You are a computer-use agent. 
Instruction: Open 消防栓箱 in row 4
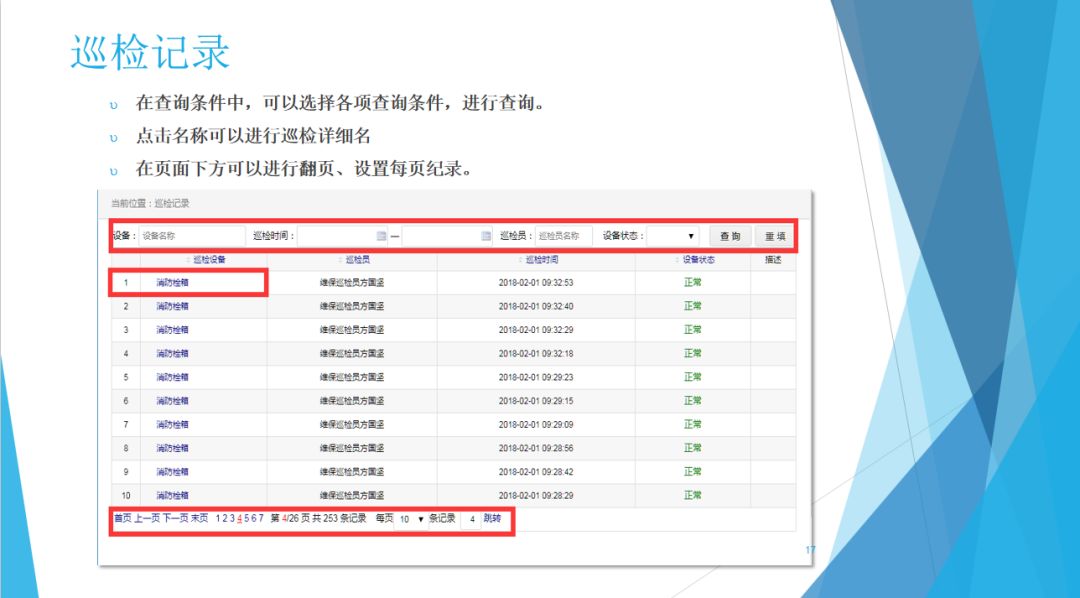click(x=172, y=353)
